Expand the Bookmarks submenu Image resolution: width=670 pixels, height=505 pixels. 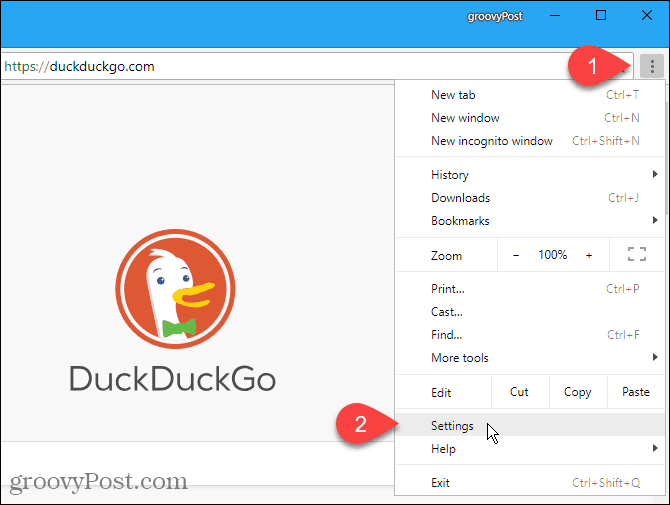point(530,221)
